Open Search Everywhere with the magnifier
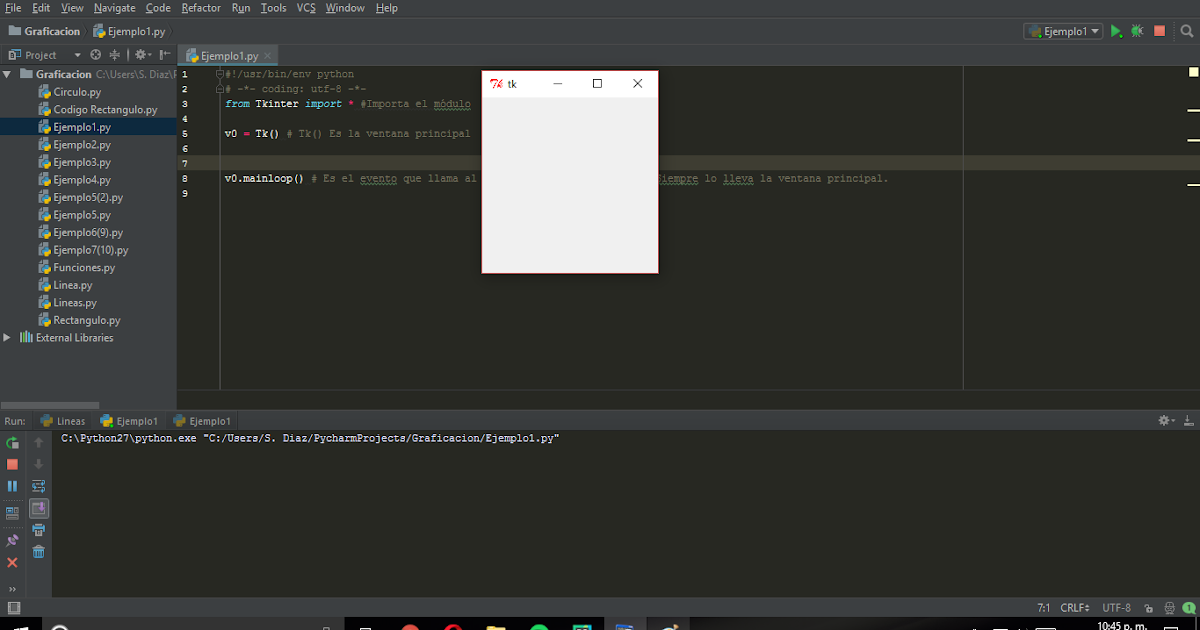The image size is (1200, 630). click(x=1186, y=31)
